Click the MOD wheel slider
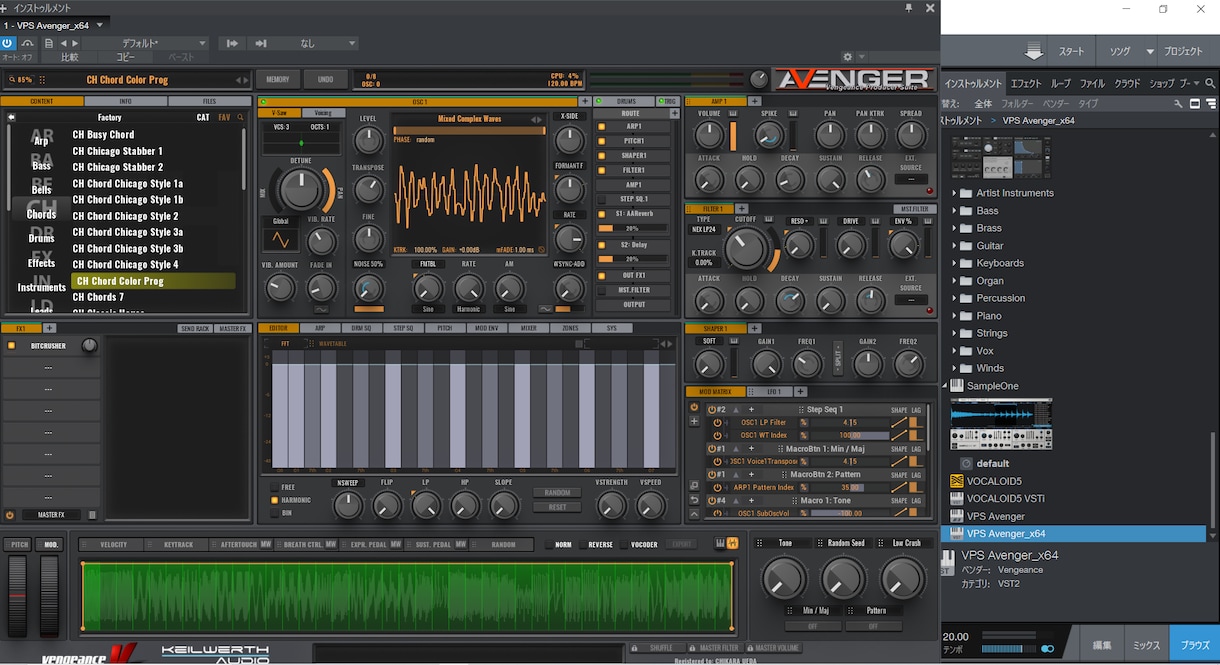This screenshot has width=1220, height=665. click(49, 595)
